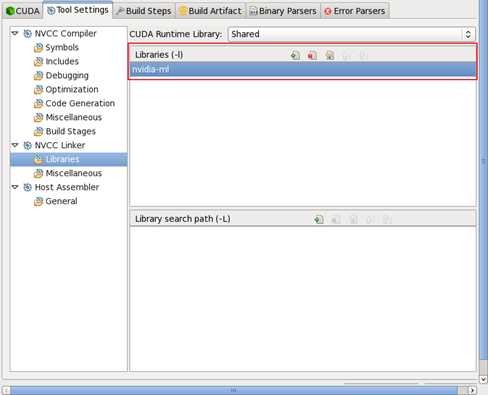
Task: Collapse the Host Assembler tree node triangle
Action: [x=15, y=187]
